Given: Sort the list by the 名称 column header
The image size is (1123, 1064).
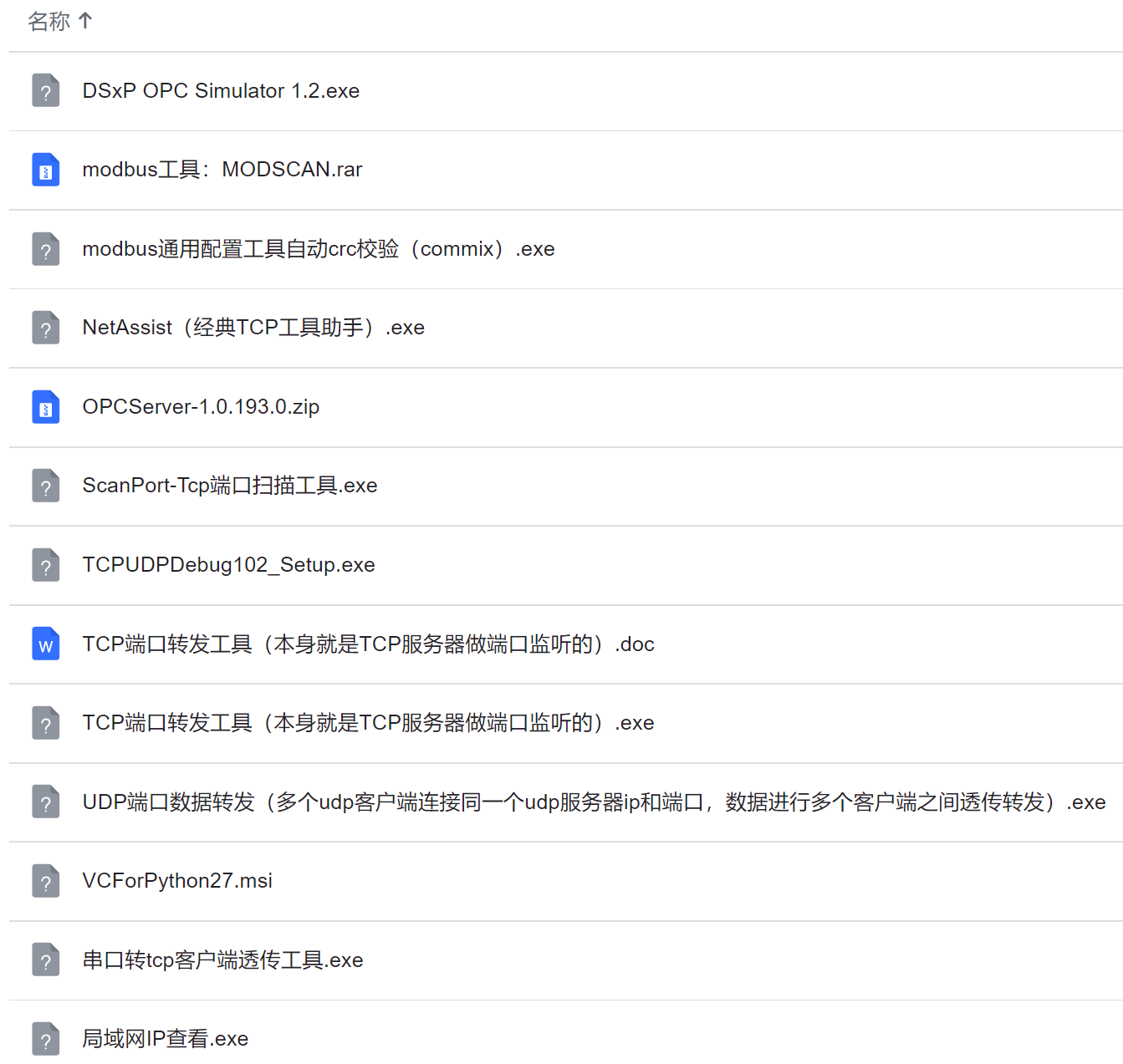Looking at the screenshot, I should 49,21.
